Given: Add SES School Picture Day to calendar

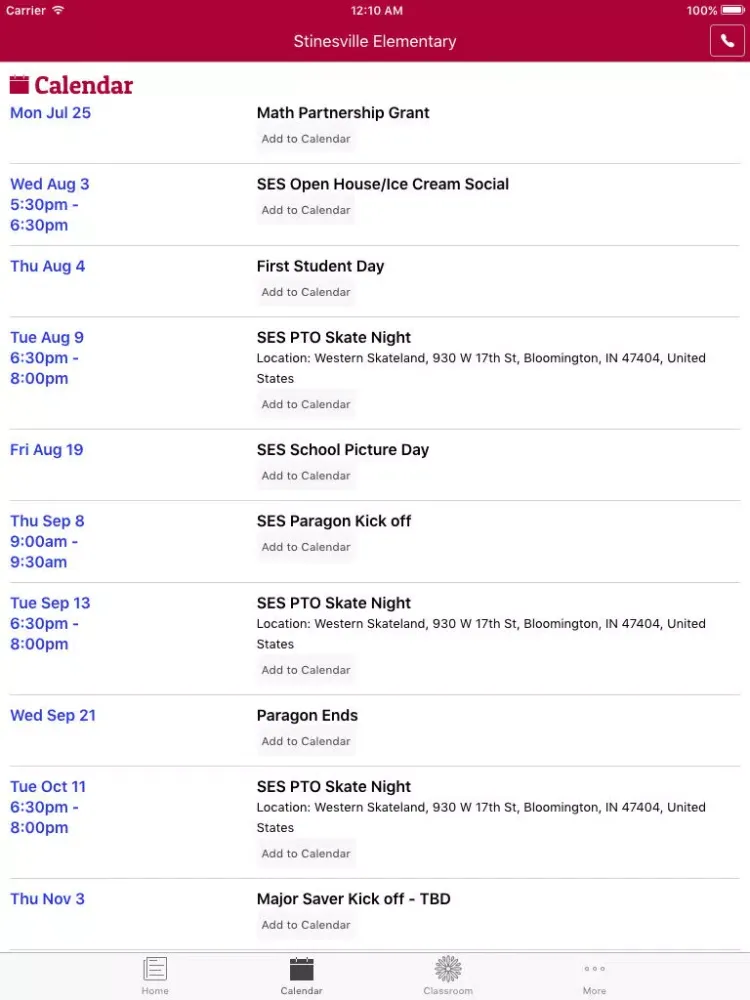Looking at the screenshot, I should (306, 476).
